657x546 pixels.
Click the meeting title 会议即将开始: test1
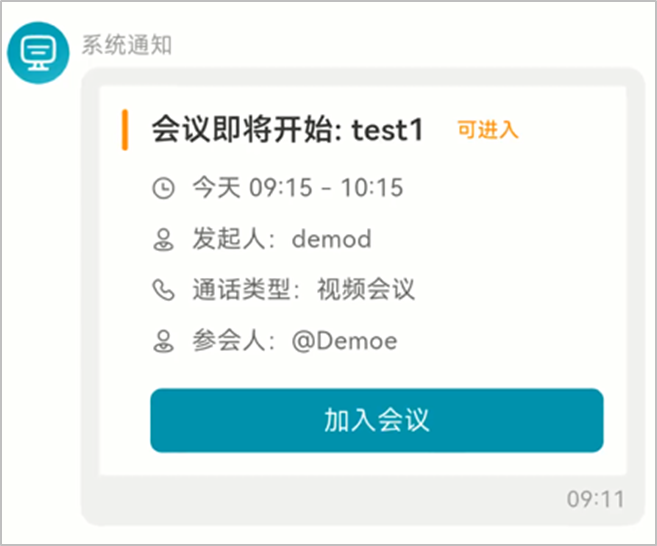click(x=287, y=129)
